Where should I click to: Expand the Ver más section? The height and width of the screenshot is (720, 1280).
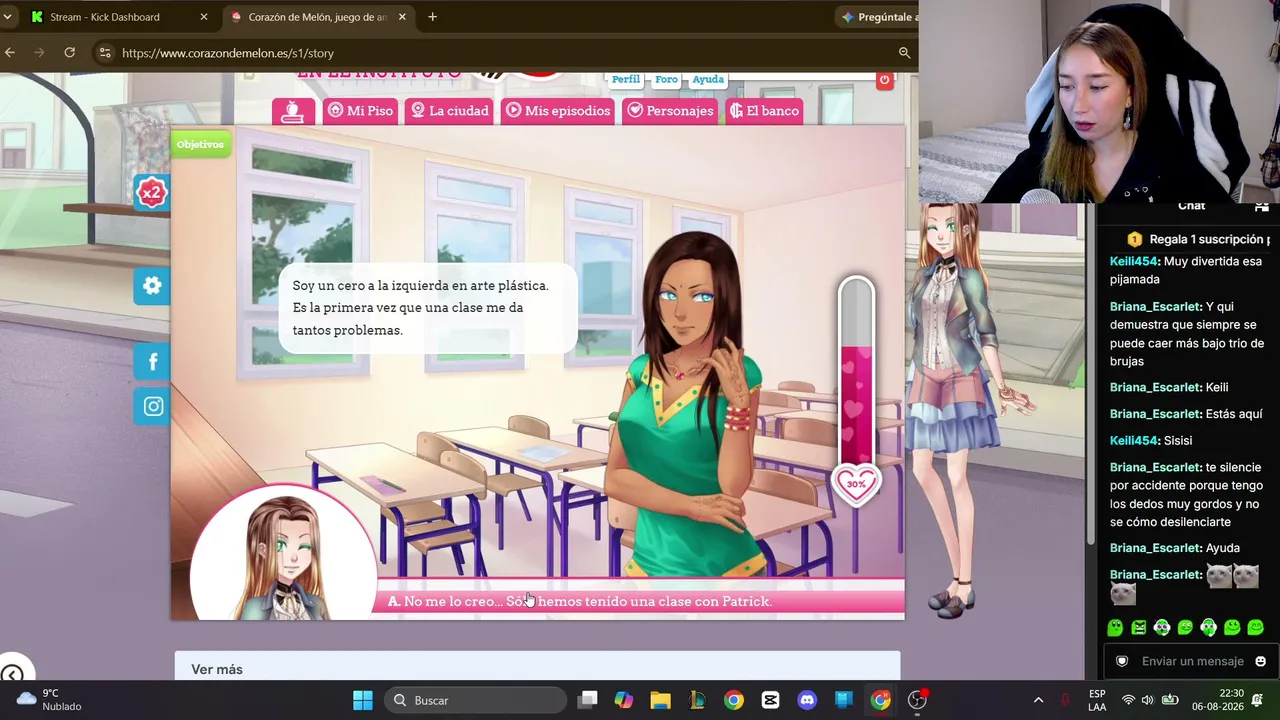pos(217,669)
